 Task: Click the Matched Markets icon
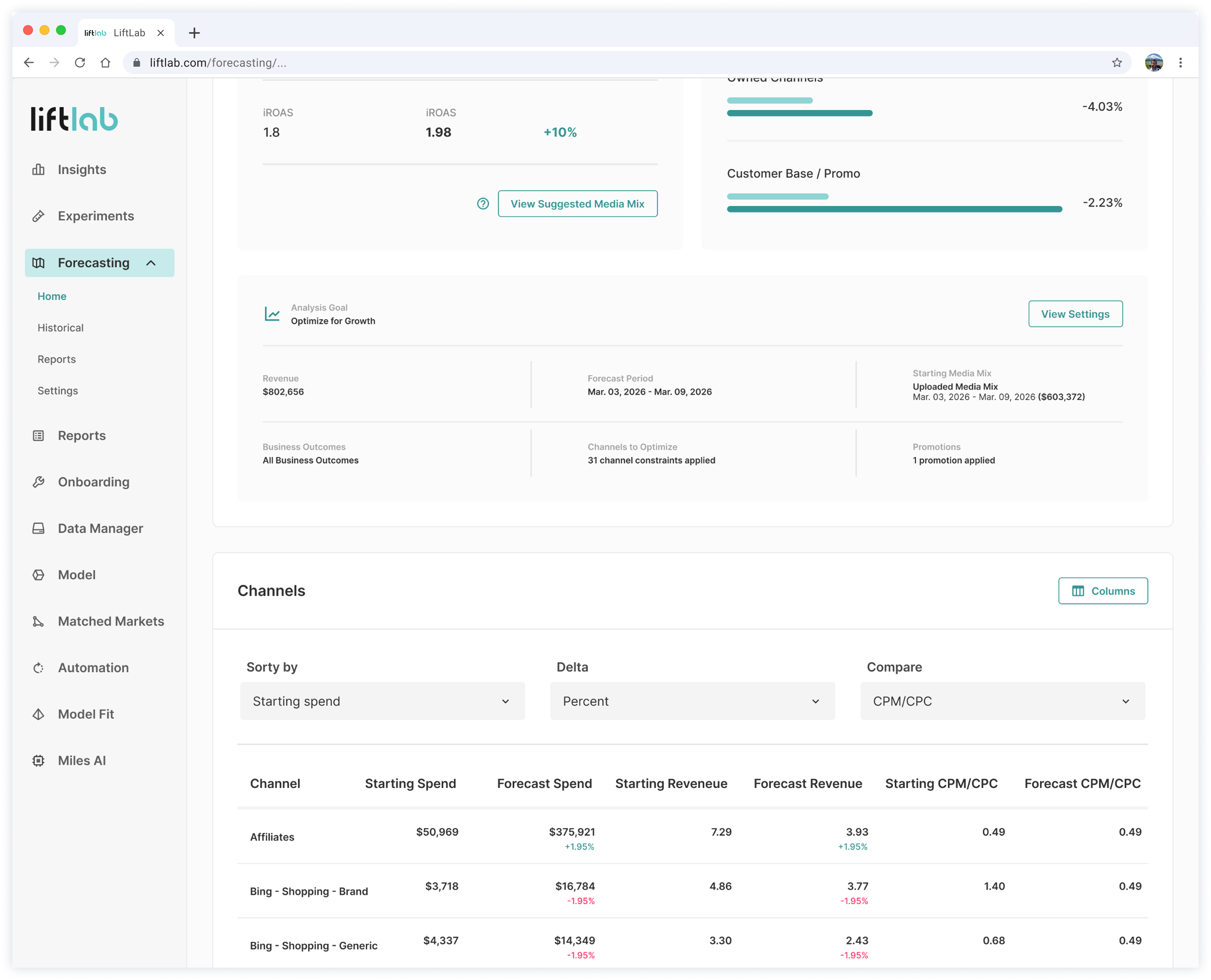38,621
